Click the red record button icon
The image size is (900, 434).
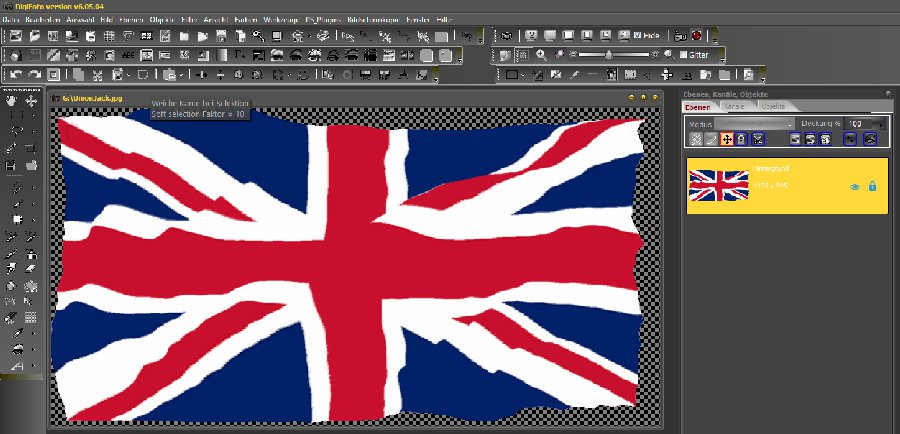coord(696,36)
